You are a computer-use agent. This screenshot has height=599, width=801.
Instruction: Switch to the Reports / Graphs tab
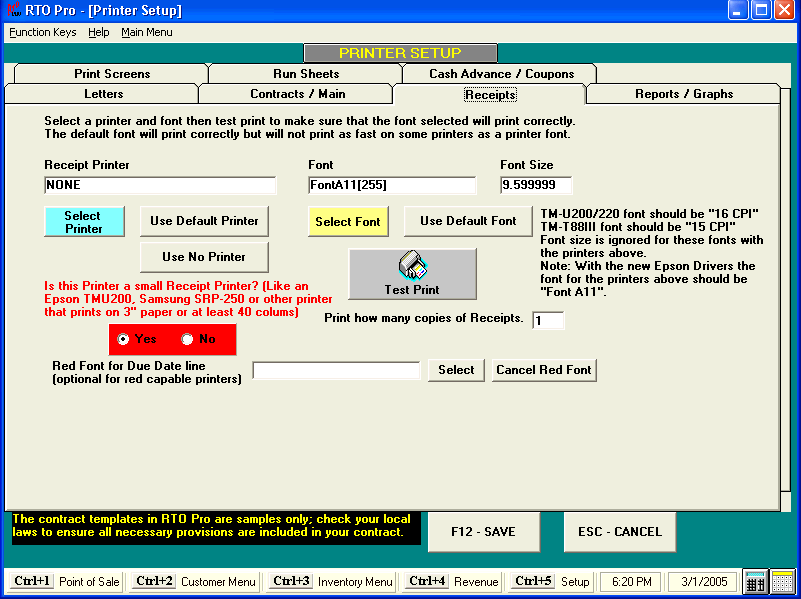[x=683, y=92]
